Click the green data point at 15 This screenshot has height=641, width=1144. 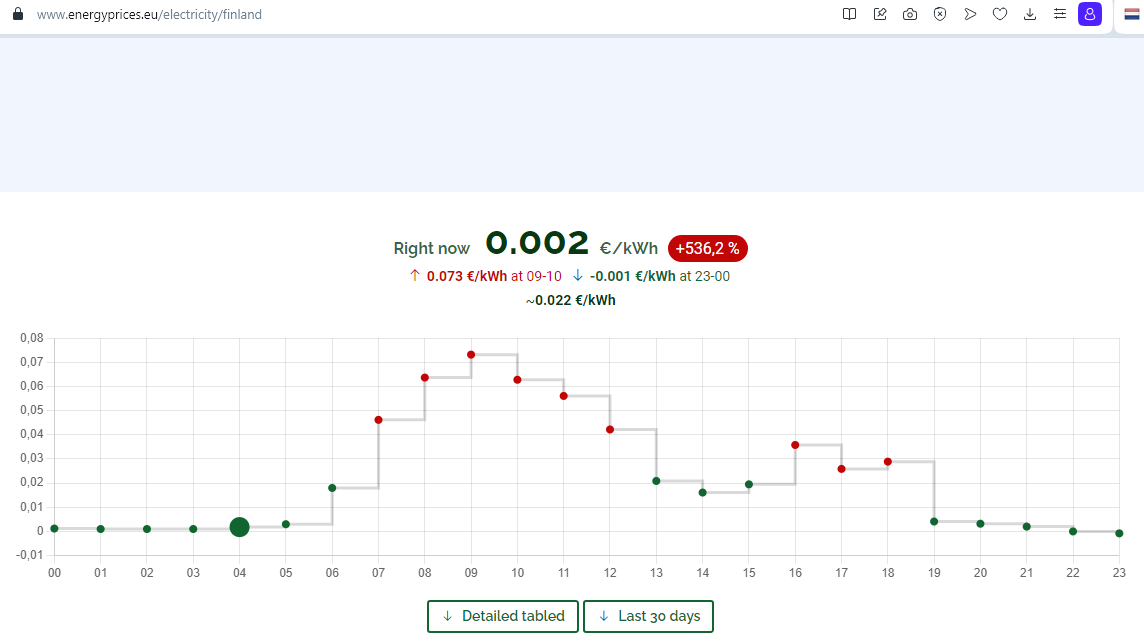(749, 484)
